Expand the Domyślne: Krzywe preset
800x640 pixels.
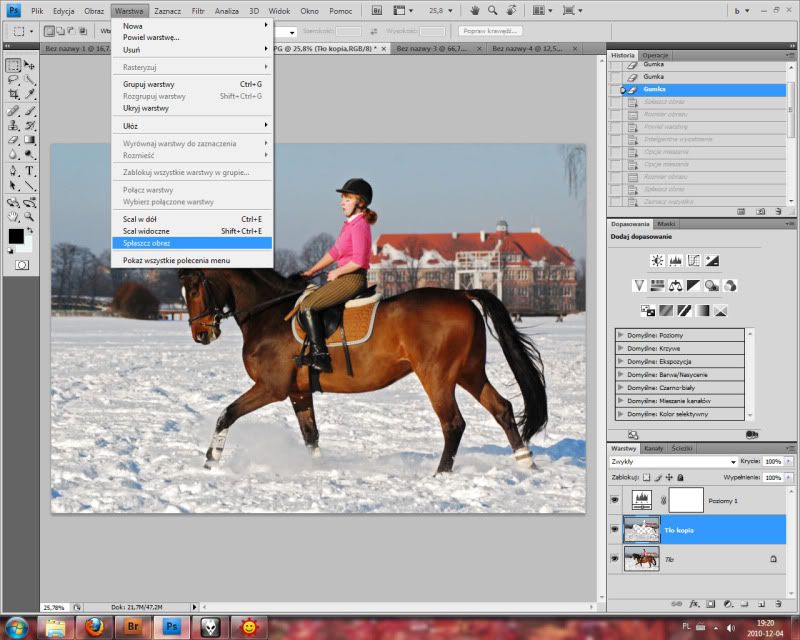point(621,348)
